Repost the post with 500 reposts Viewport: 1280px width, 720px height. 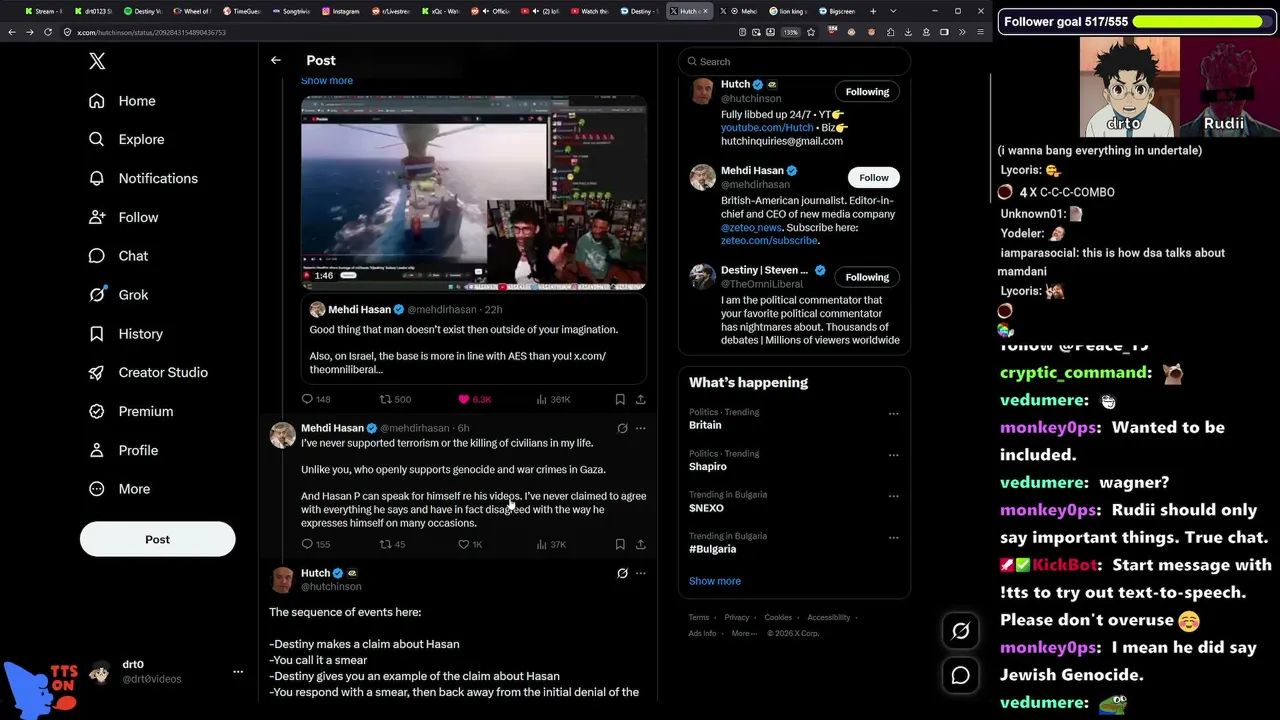click(x=385, y=399)
